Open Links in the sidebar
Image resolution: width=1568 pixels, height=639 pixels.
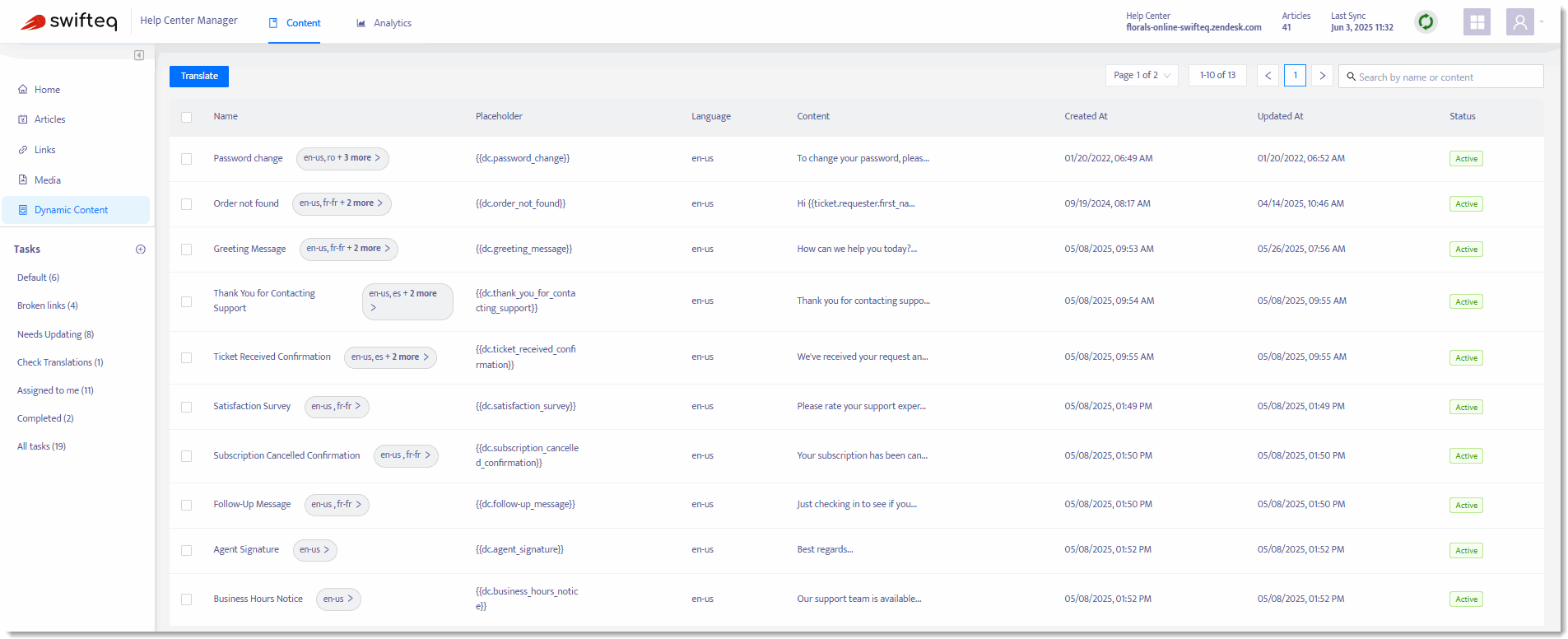44,150
